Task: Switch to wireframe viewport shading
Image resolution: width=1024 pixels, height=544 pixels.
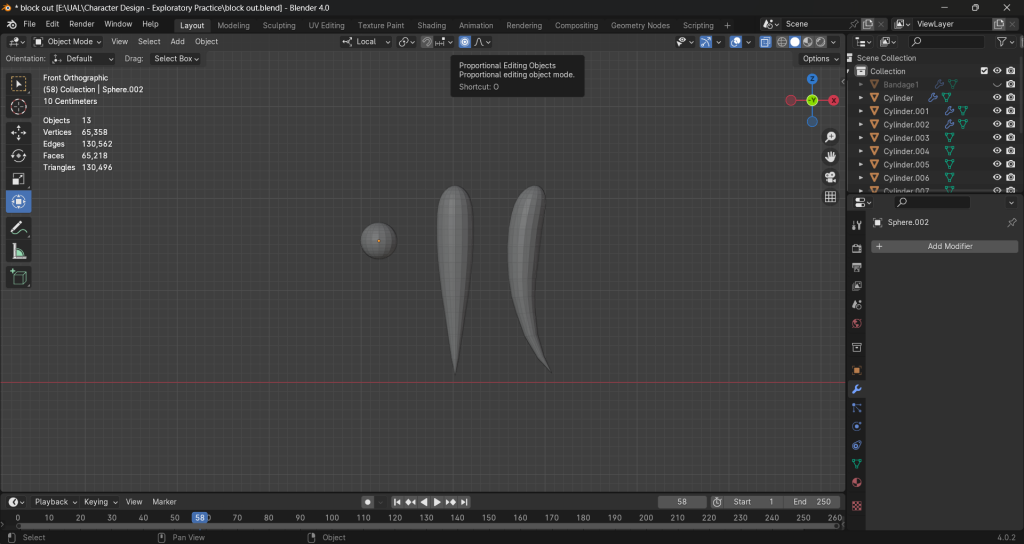Action: coord(781,42)
